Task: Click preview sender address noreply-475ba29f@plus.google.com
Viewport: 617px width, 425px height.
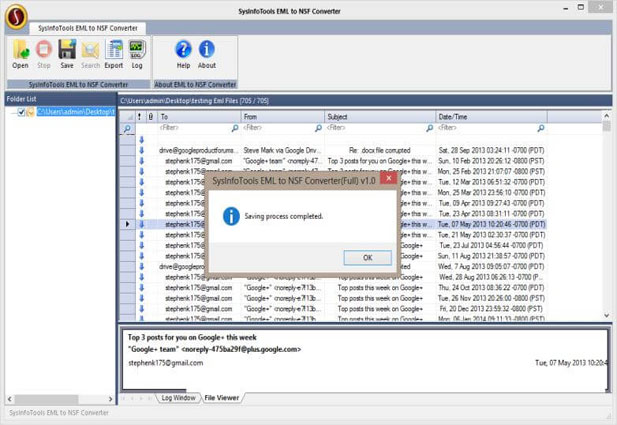Action: click(241, 349)
